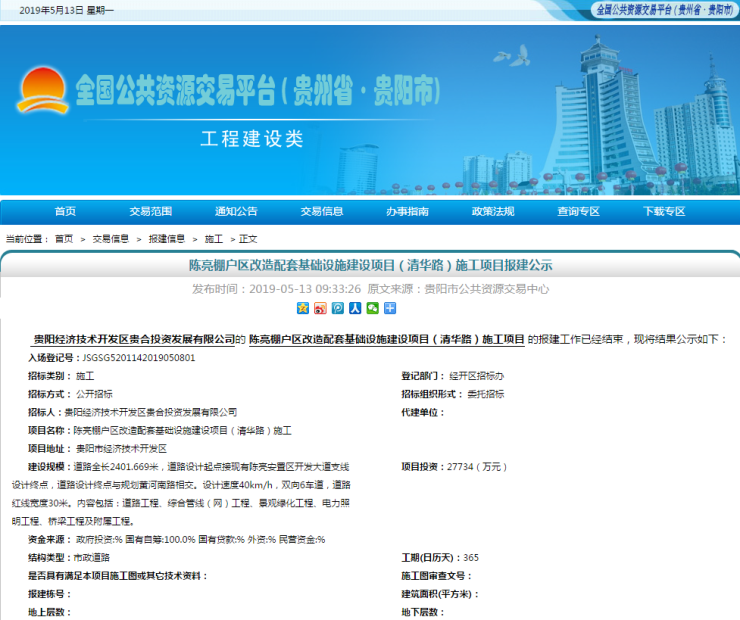Share to Renren using the blue icon
The image size is (740, 620).
click(x=355, y=309)
